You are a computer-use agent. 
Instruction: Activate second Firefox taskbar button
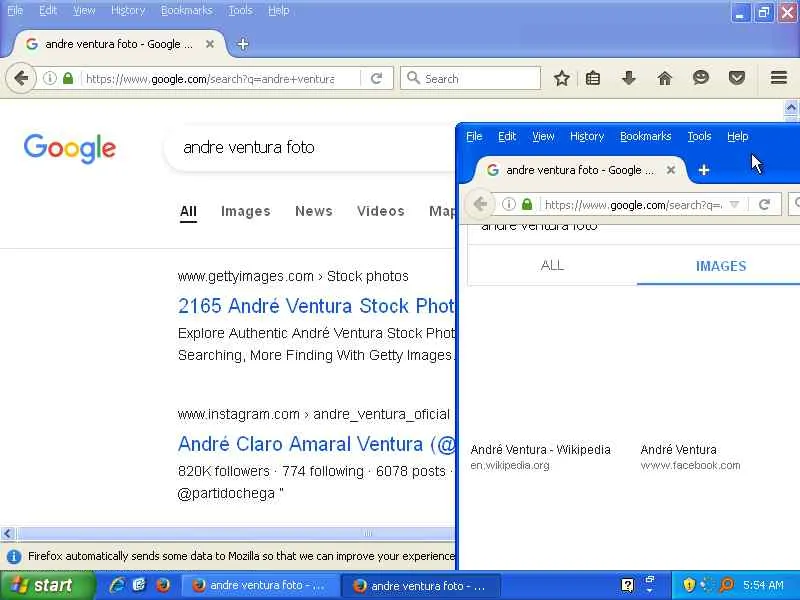(x=421, y=586)
